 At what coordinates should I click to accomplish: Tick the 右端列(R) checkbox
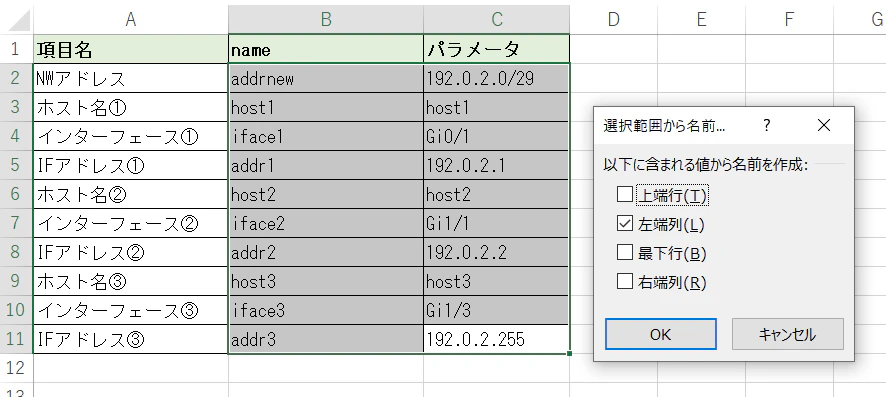click(x=624, y=282)
